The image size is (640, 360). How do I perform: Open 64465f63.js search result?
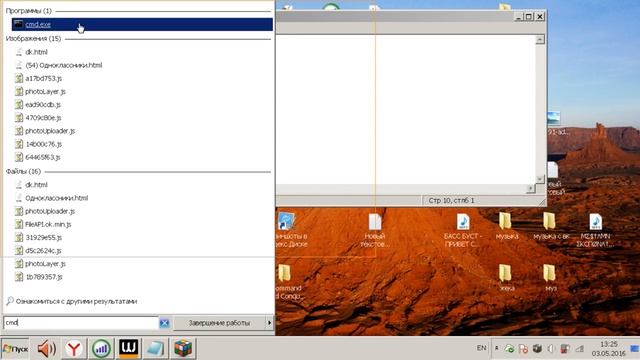point(42,157)
